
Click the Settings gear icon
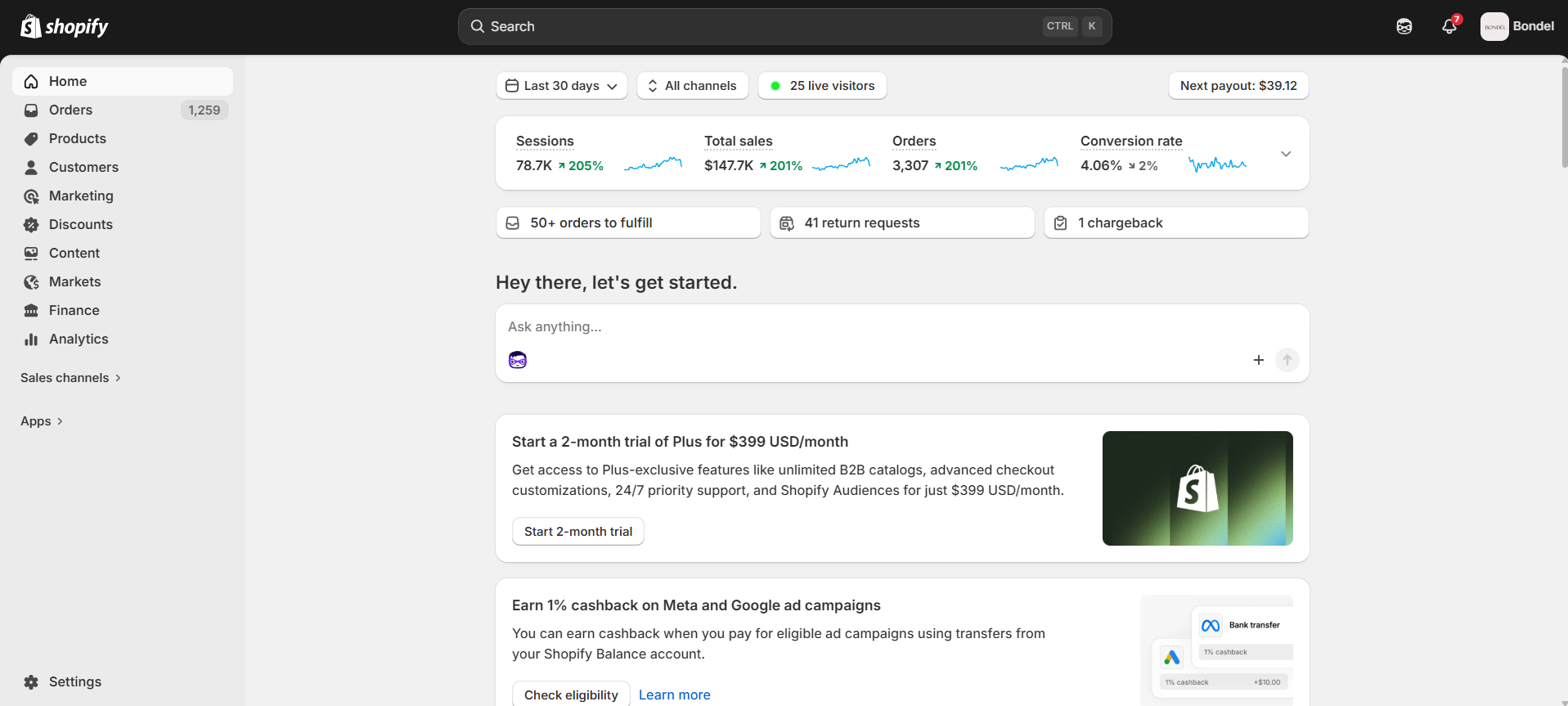31,682
